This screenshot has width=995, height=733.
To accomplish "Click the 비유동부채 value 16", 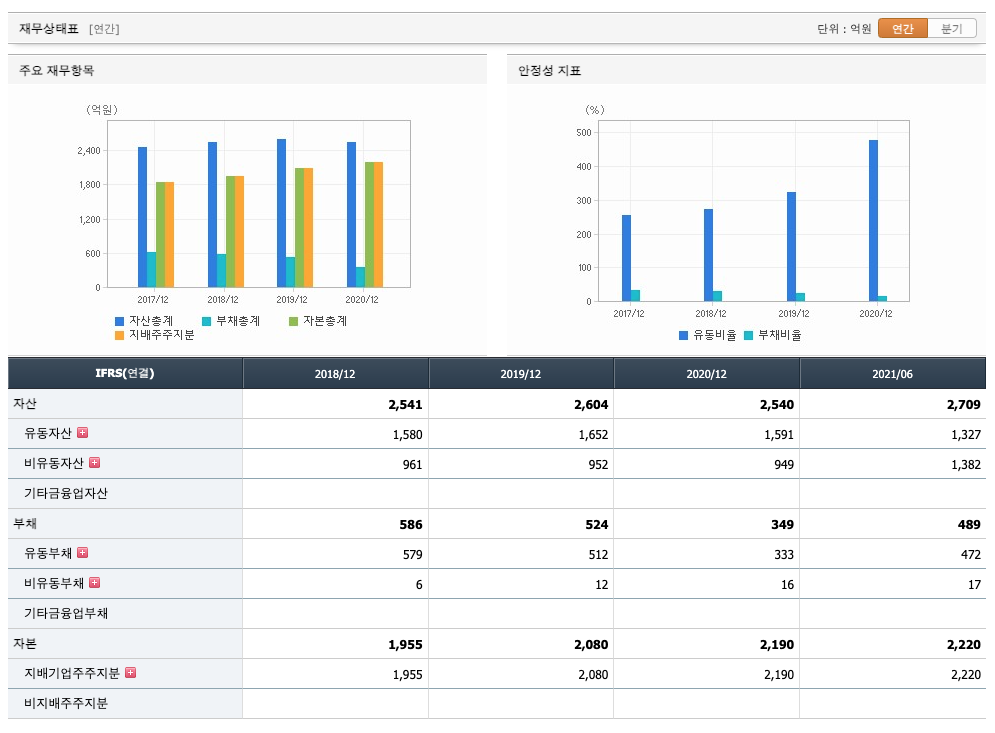I will 787,584.
